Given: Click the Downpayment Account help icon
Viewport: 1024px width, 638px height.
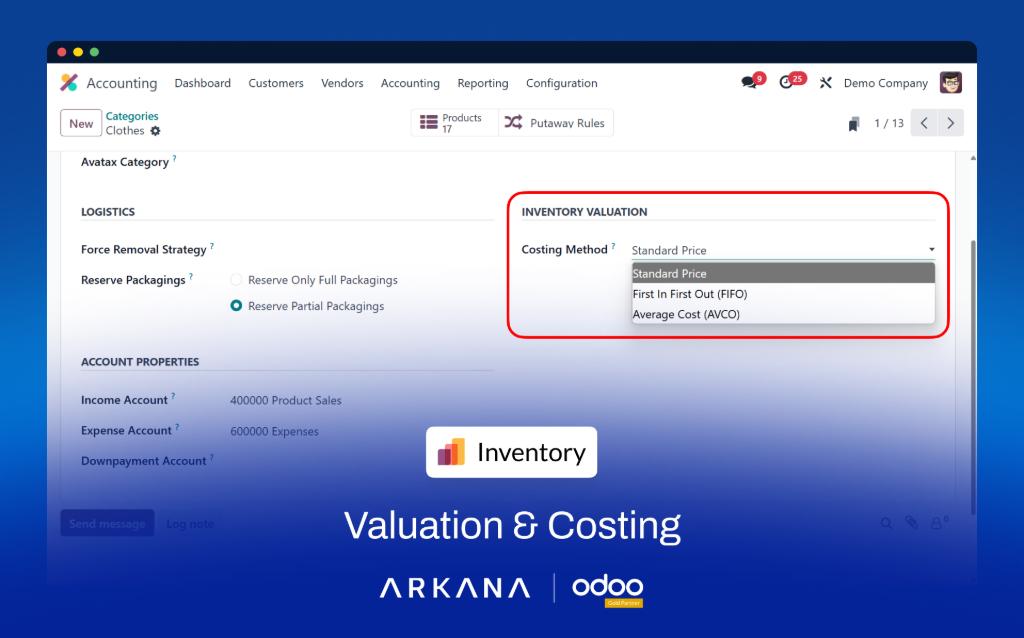Looking at the screenshot, I should [212, 457].
